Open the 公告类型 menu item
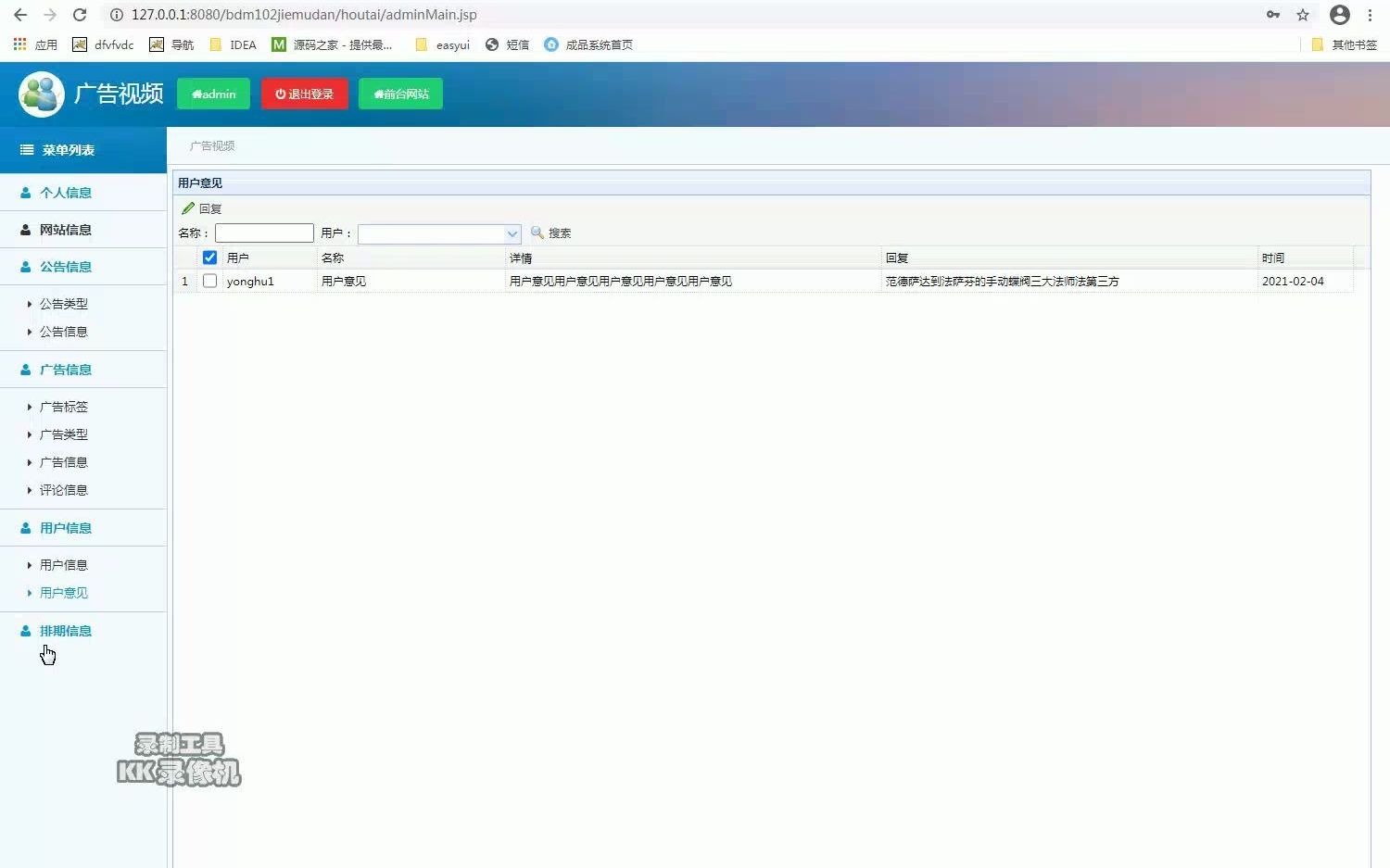This screenshot has height=868, width=1390. [x=63, y=304]
